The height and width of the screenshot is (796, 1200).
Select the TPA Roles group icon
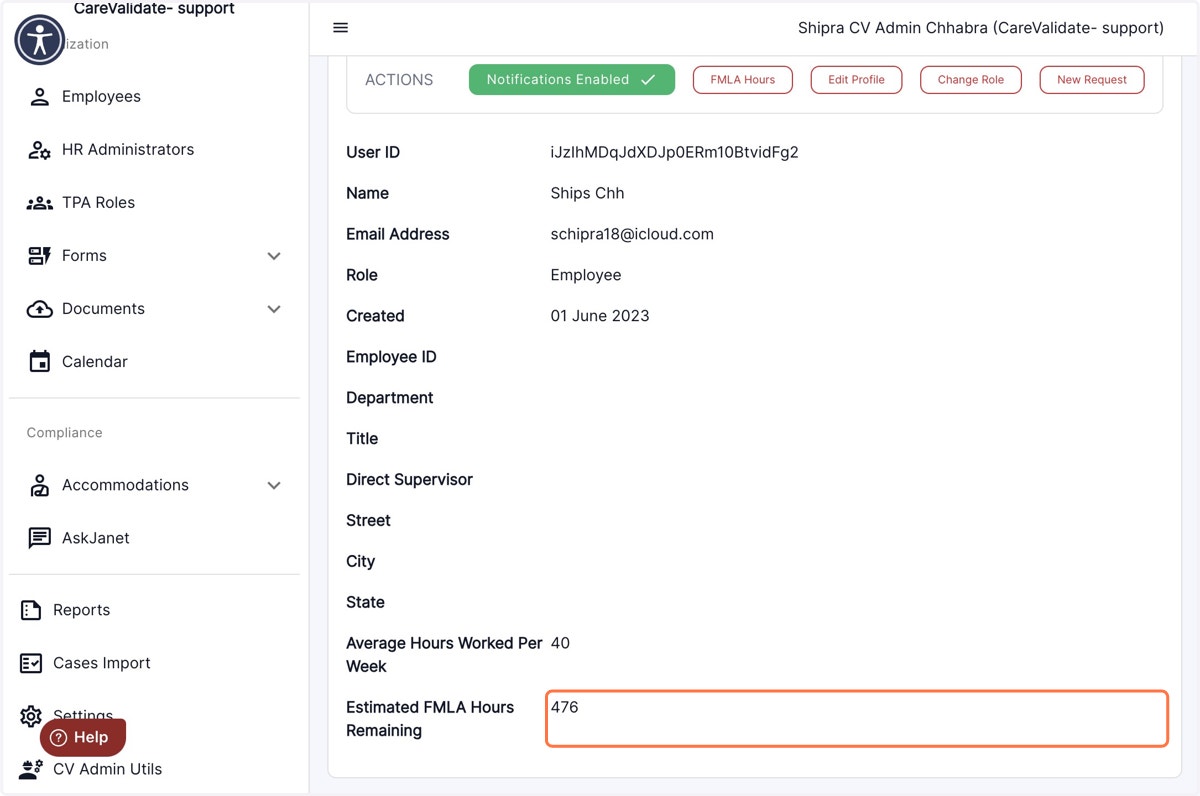pyautogui.click(x=39, y=203)
